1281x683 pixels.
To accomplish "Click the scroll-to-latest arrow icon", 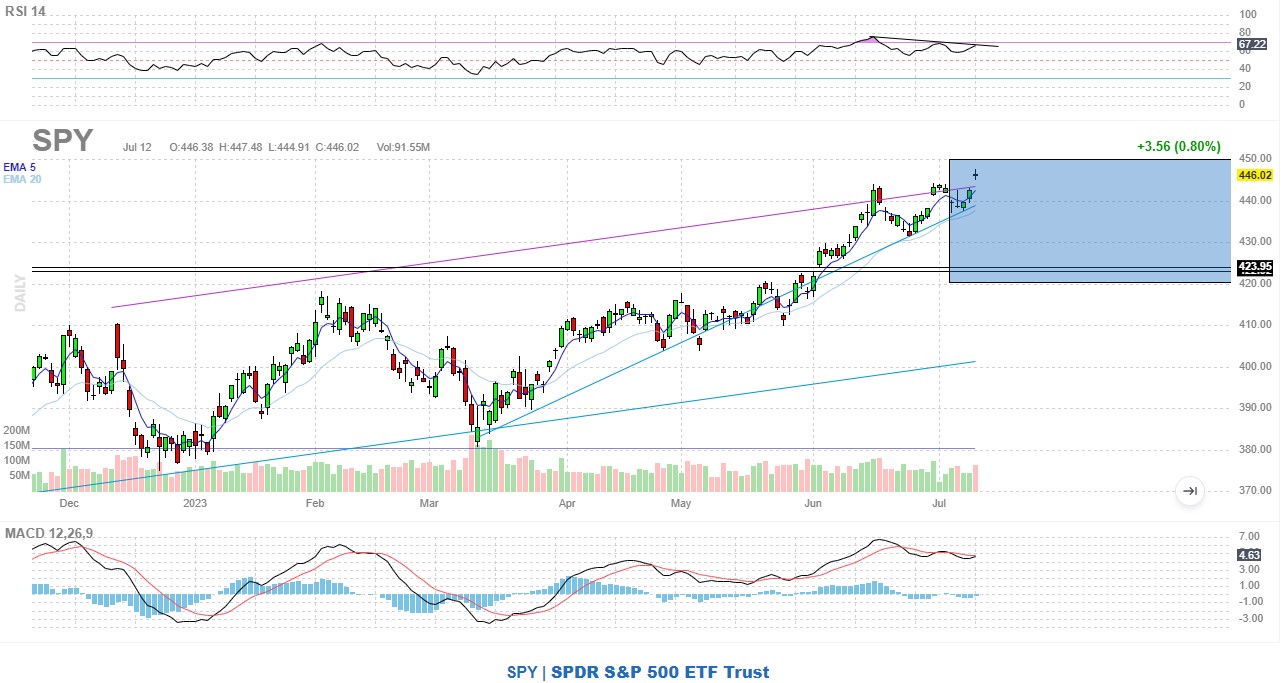I will pyautogui.click(x=1190, y=491).
